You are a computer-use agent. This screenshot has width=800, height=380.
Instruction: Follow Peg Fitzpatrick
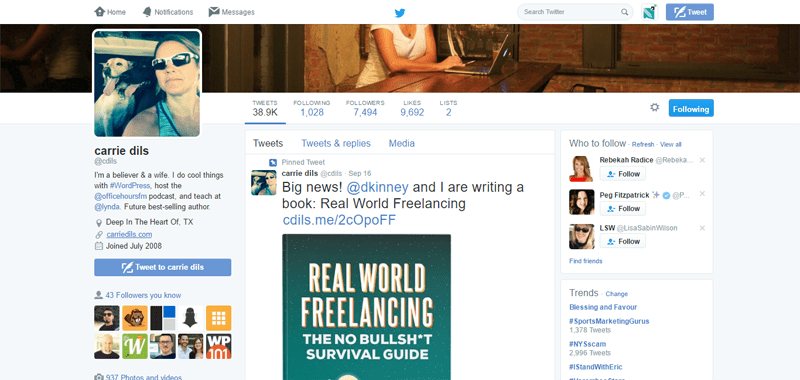click(x=622, y=208)
